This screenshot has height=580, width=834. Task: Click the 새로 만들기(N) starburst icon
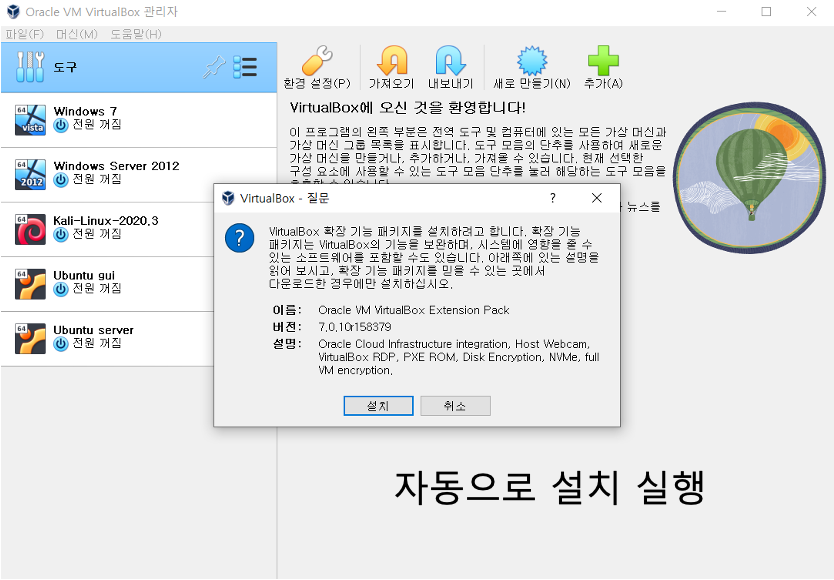[532, 60]
